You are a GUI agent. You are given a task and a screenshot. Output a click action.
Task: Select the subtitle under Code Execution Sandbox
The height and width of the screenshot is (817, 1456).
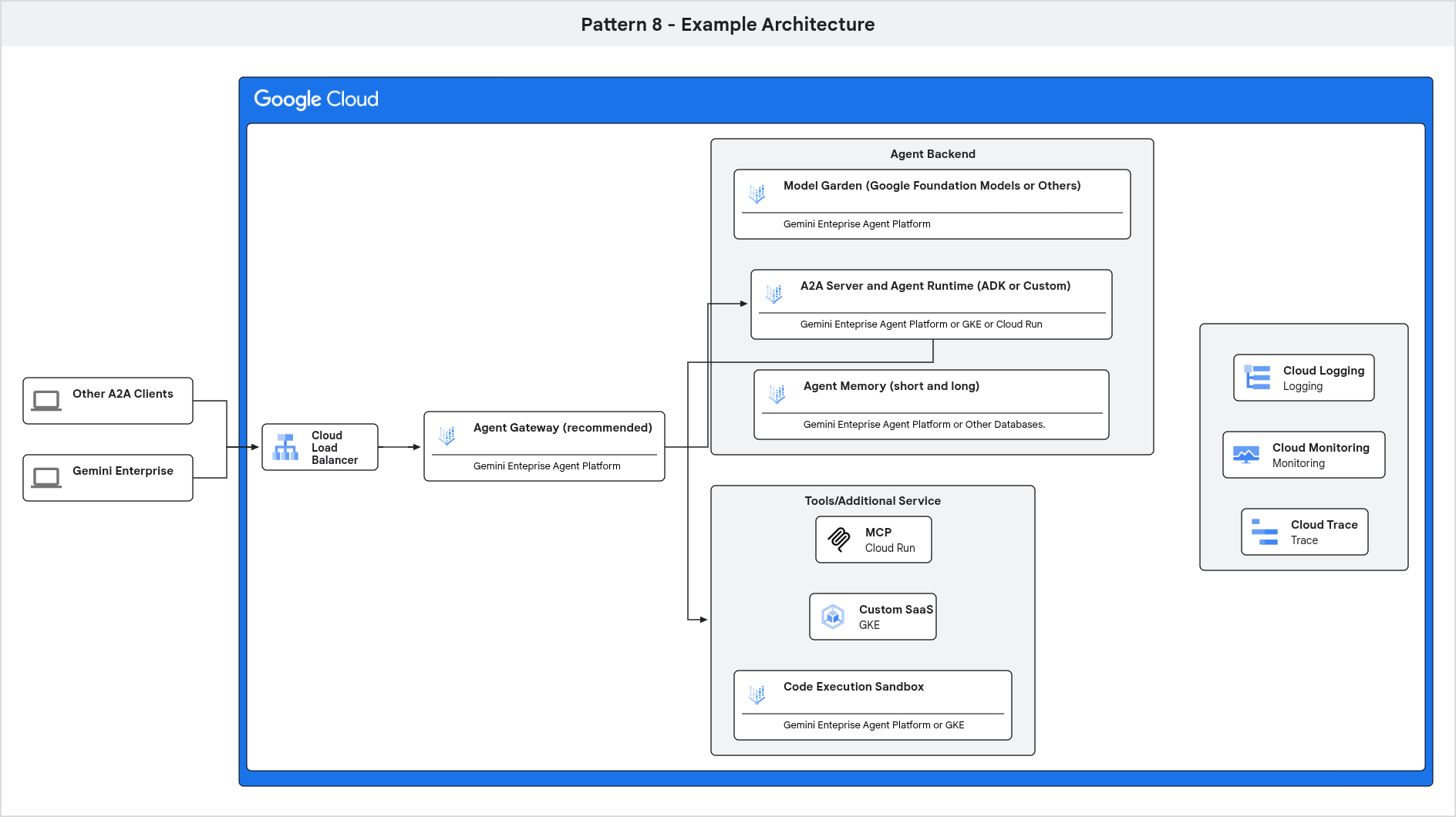coord(874,725)
